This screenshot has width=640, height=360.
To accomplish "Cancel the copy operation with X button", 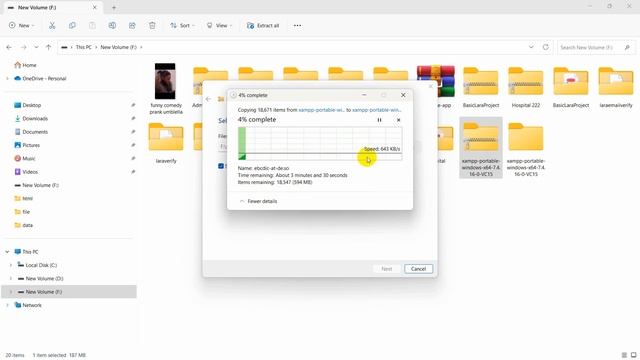I will pos(398,120).
